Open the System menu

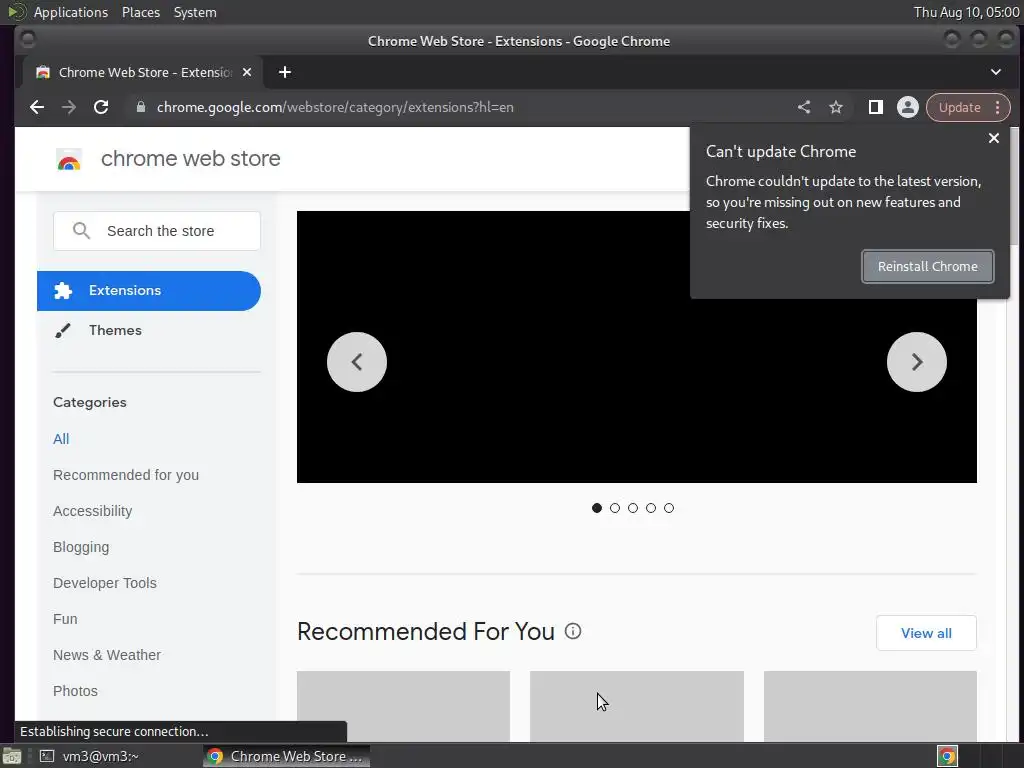195,12
